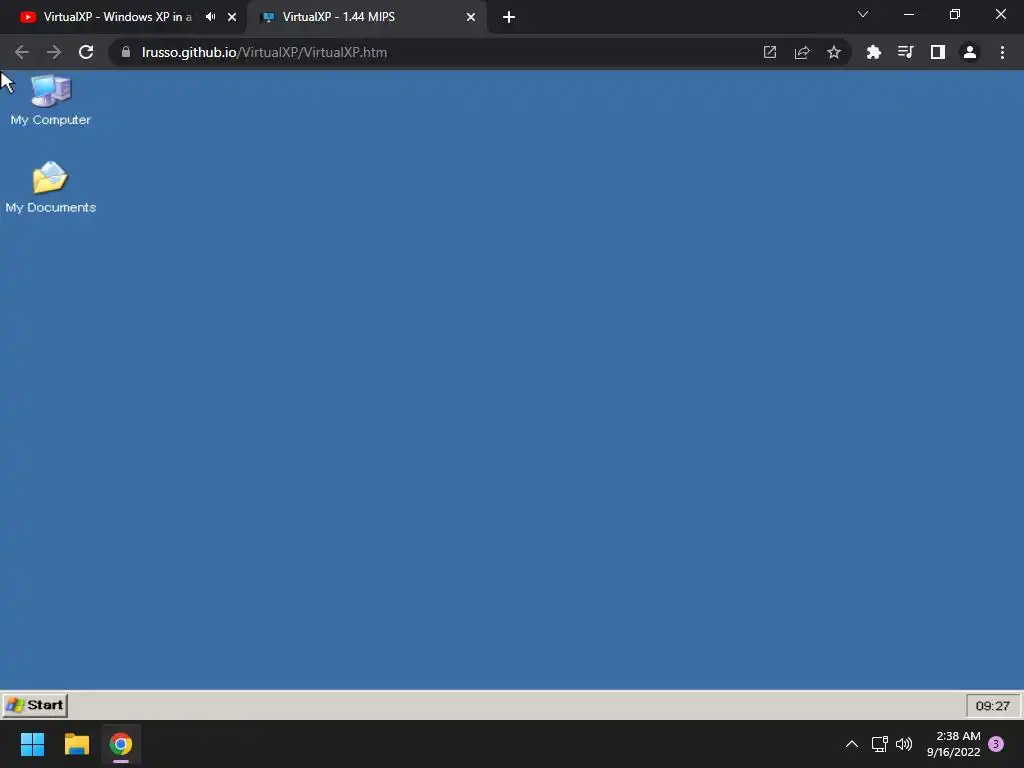Open page in app icon
Screen dimensions: 1024x768
pyautogui.click(x=770, y=52)
